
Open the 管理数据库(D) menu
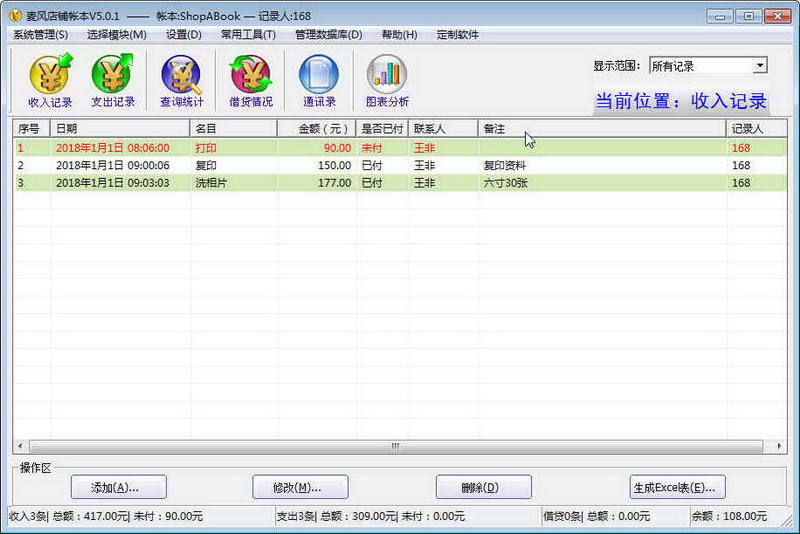pos(329,35)
